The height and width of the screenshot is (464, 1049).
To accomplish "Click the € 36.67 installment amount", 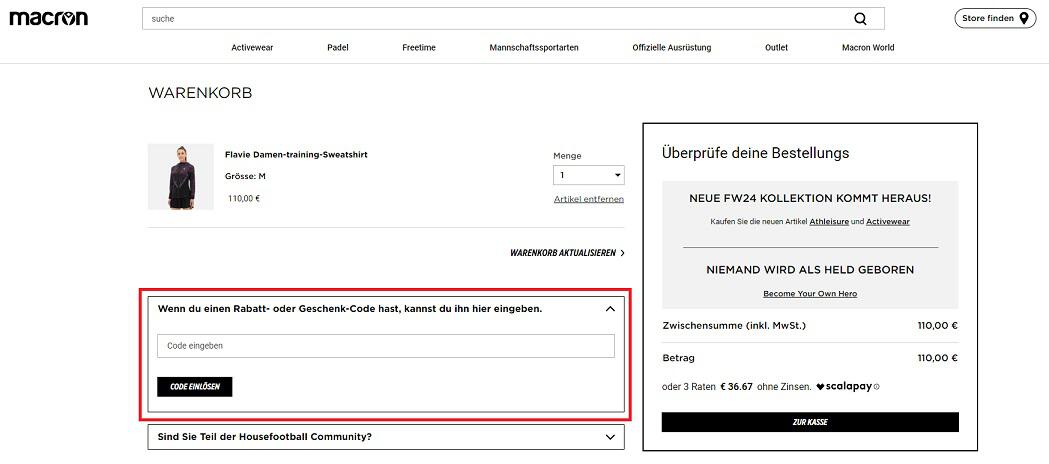I will (737, 386).
